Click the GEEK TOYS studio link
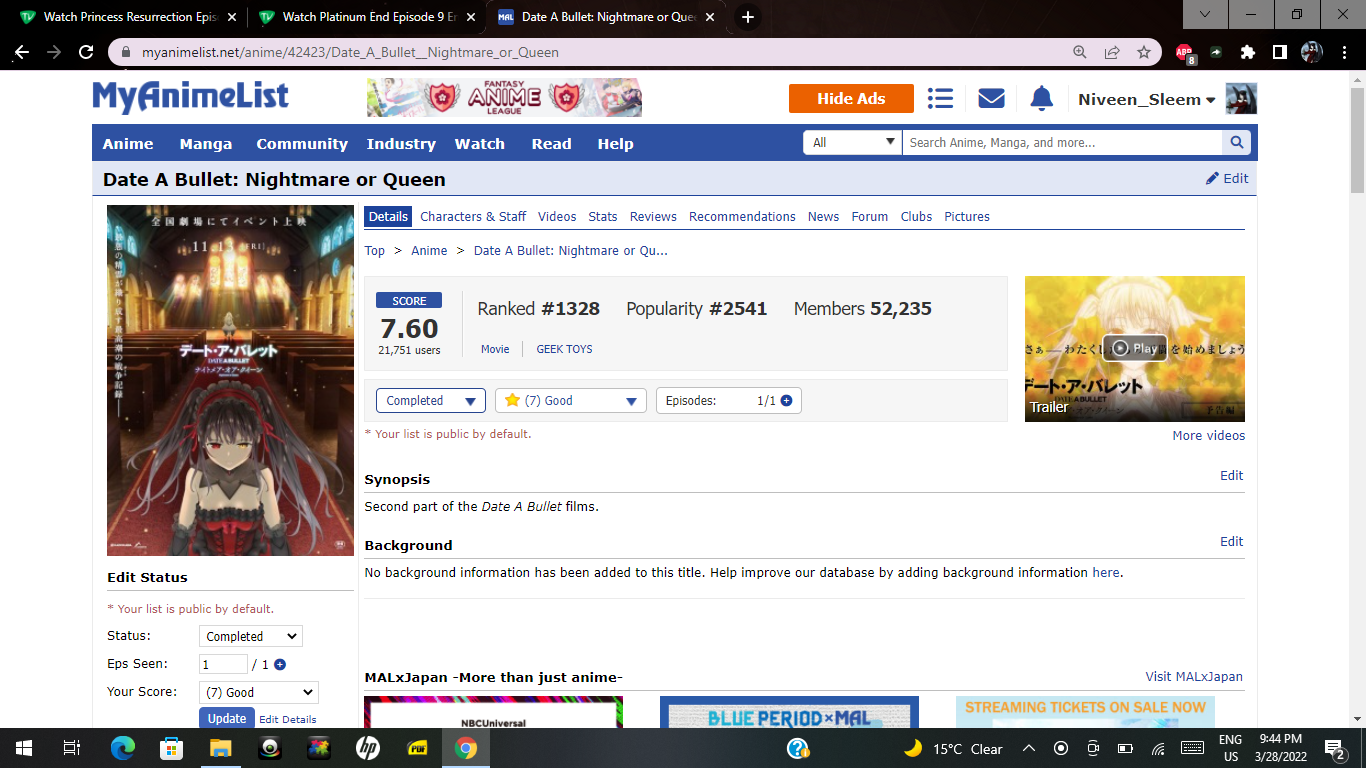Viewport: 1366px width, 768px height. (x=565, y=349)
